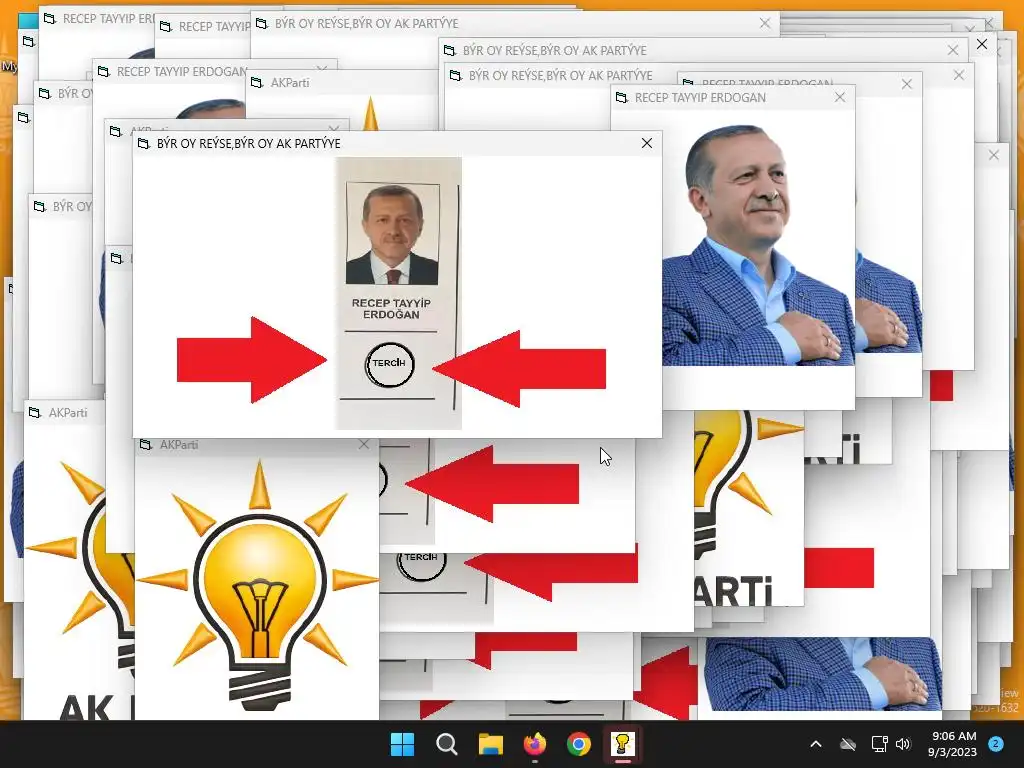Select the AKParti window title above the yellow spike
The width and height of the screenshot is (1024, 768).
[290, 82]
